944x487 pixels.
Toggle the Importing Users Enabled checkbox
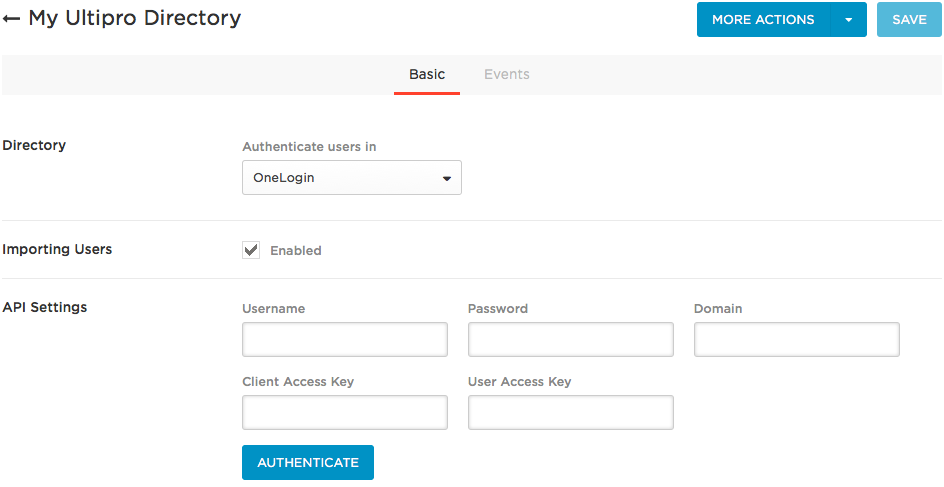tap(251, 250)
